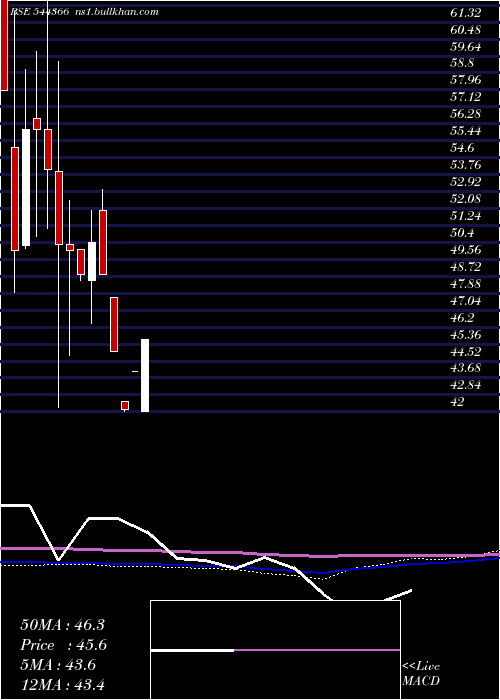Click the 55.44 price axis label

466,131
